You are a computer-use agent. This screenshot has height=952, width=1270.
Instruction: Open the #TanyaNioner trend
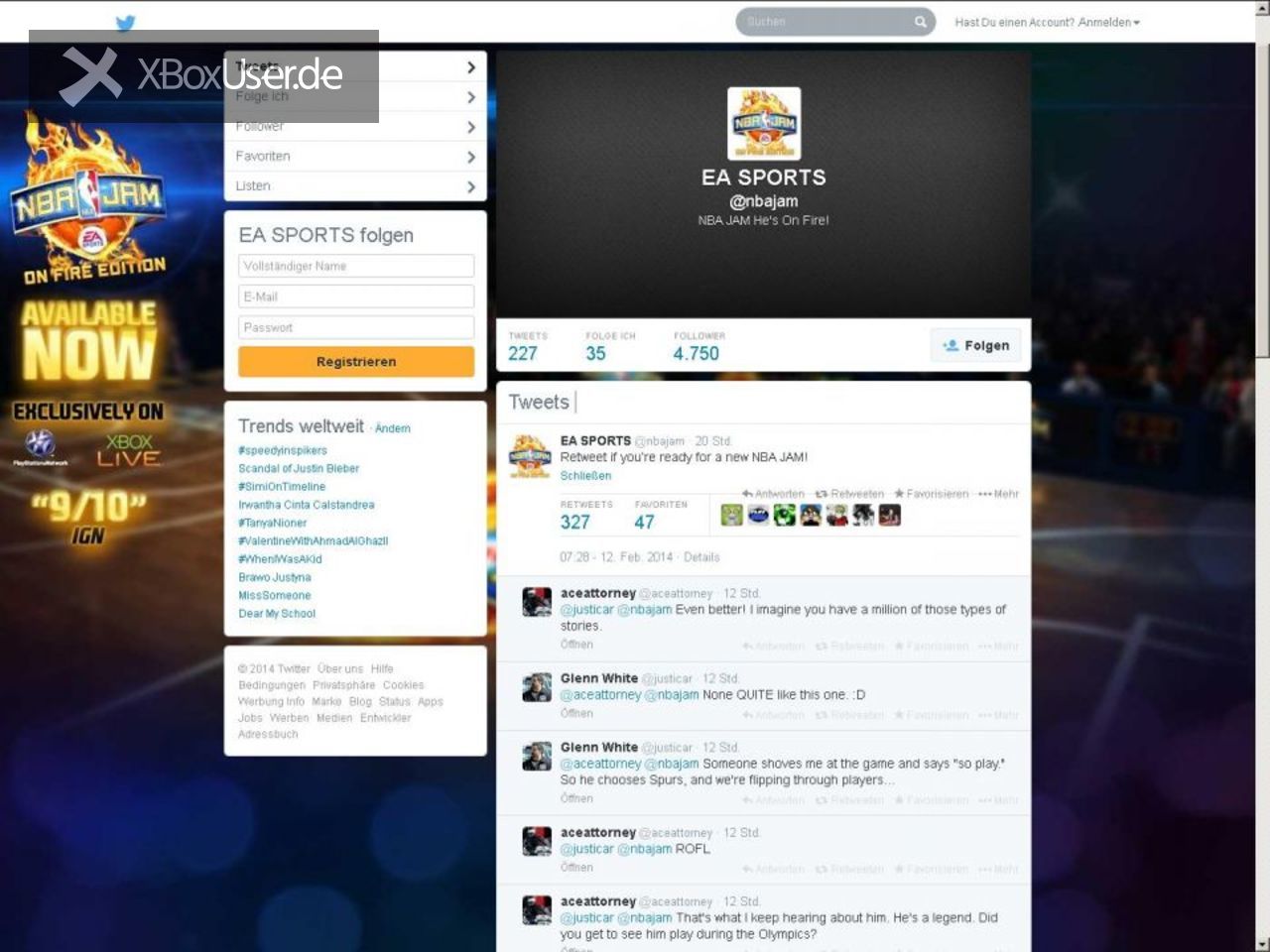click(x=273, y=523)
